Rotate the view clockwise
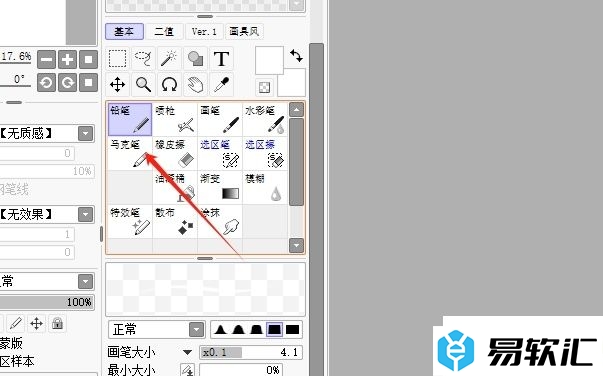603x376 pixels. [x=67, y=83]
